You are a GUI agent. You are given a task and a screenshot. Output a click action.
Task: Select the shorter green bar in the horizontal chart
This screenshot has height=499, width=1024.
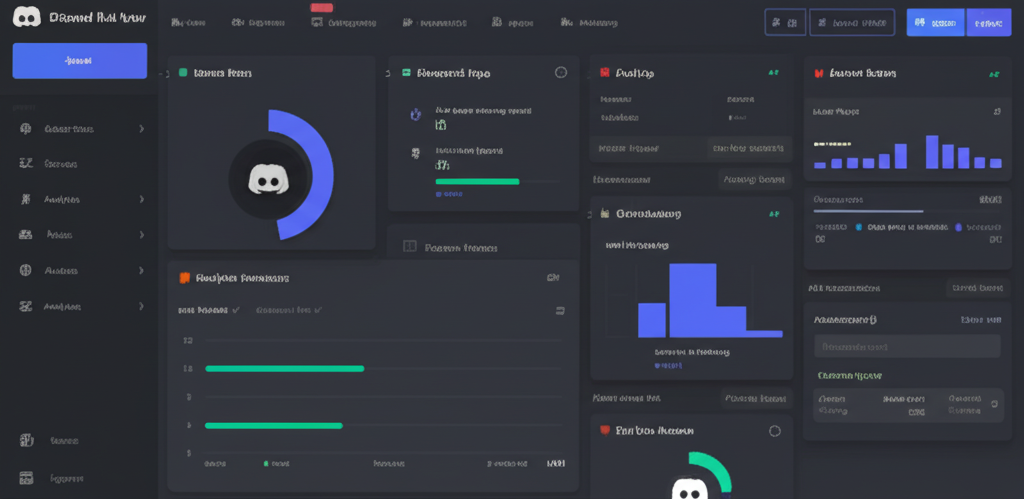(x=274, y=425)
